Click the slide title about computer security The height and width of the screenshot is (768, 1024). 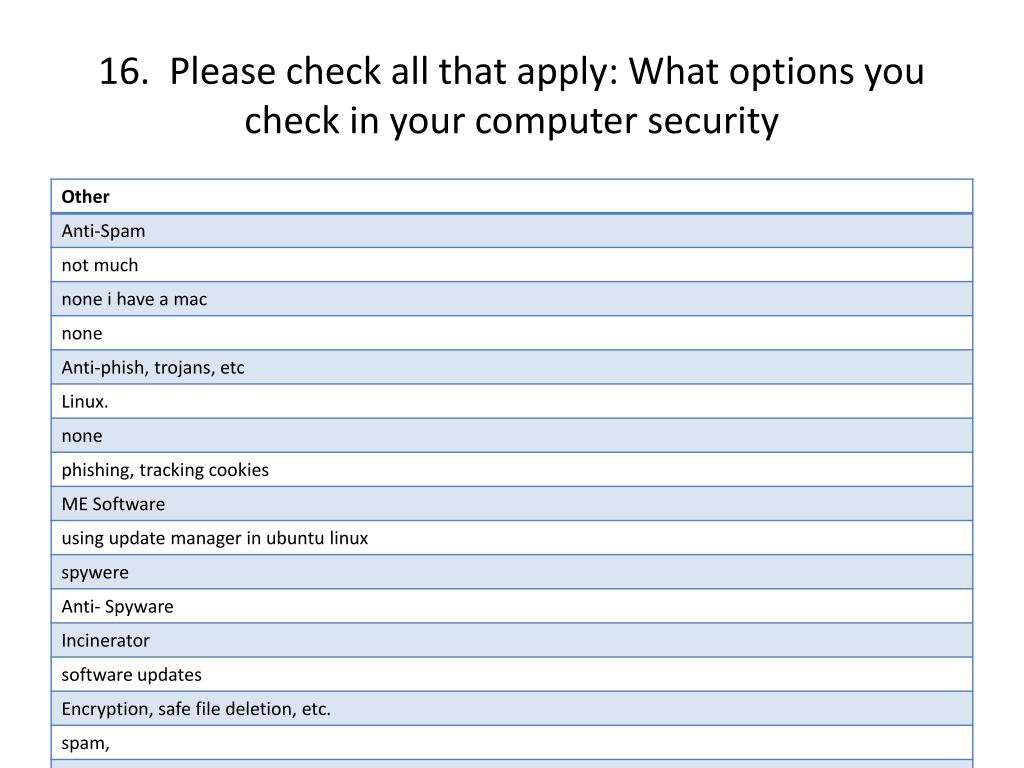coord(512,95)
